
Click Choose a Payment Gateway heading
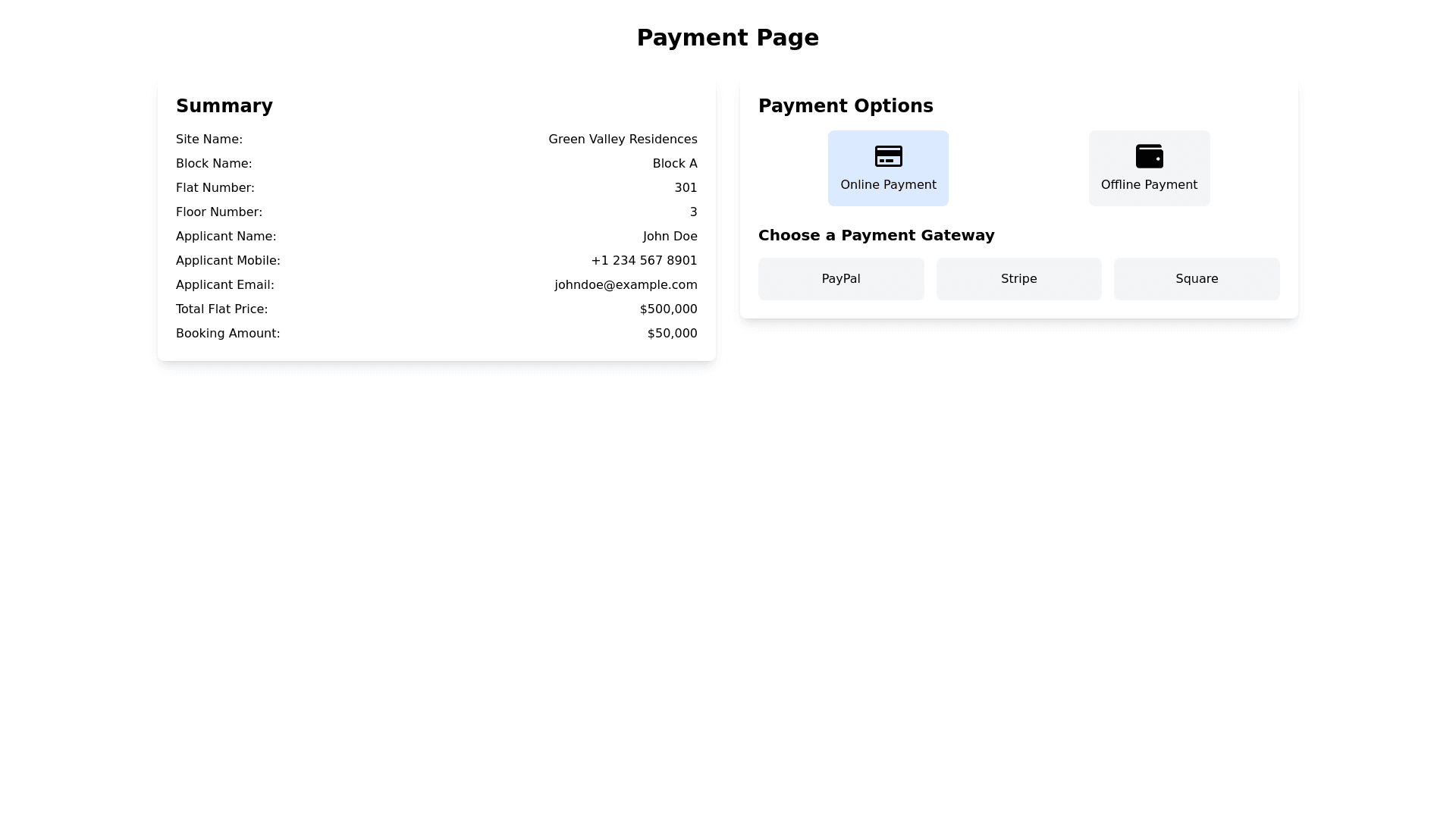click(876, 235)
